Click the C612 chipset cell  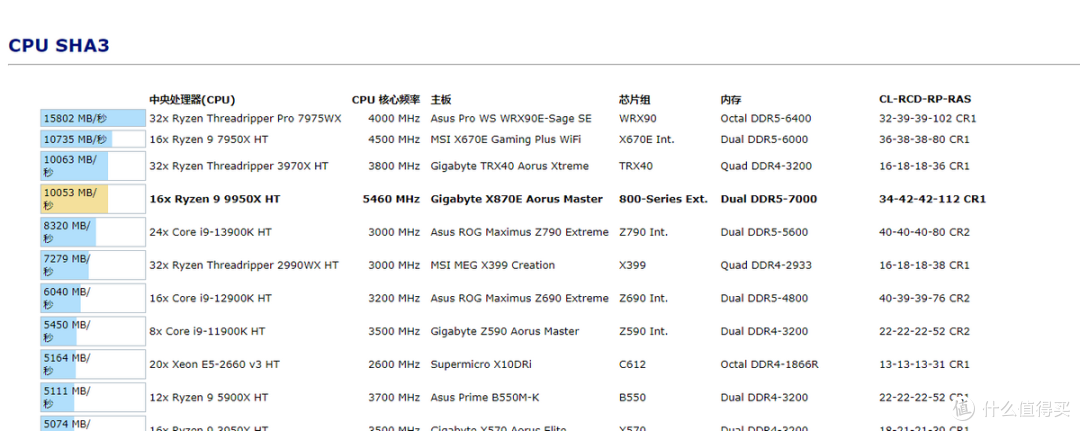(x=631, y=364)
